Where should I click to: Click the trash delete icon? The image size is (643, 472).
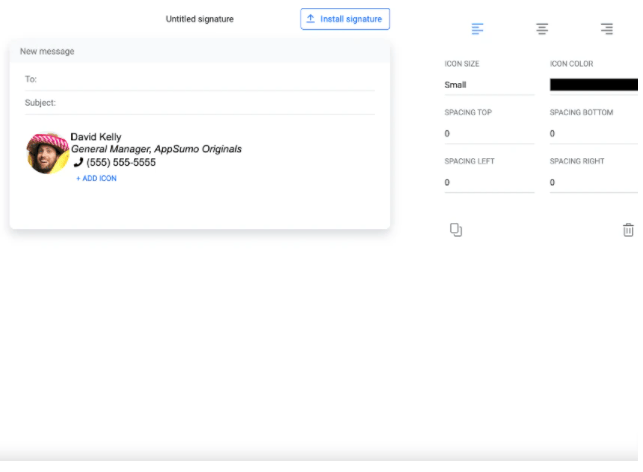[x=628, y=230]
